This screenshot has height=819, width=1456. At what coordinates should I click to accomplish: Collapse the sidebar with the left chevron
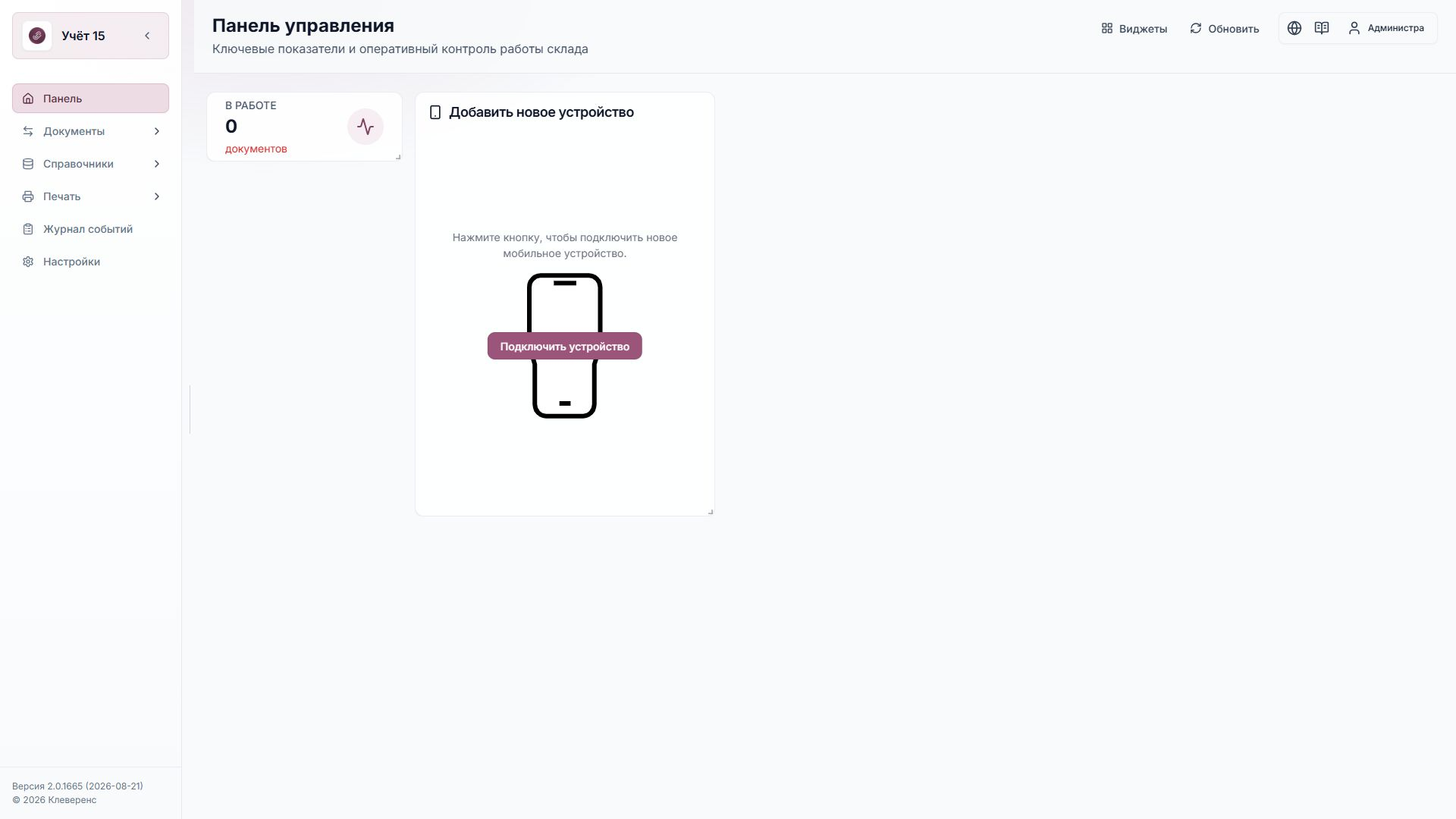(147, 36)
